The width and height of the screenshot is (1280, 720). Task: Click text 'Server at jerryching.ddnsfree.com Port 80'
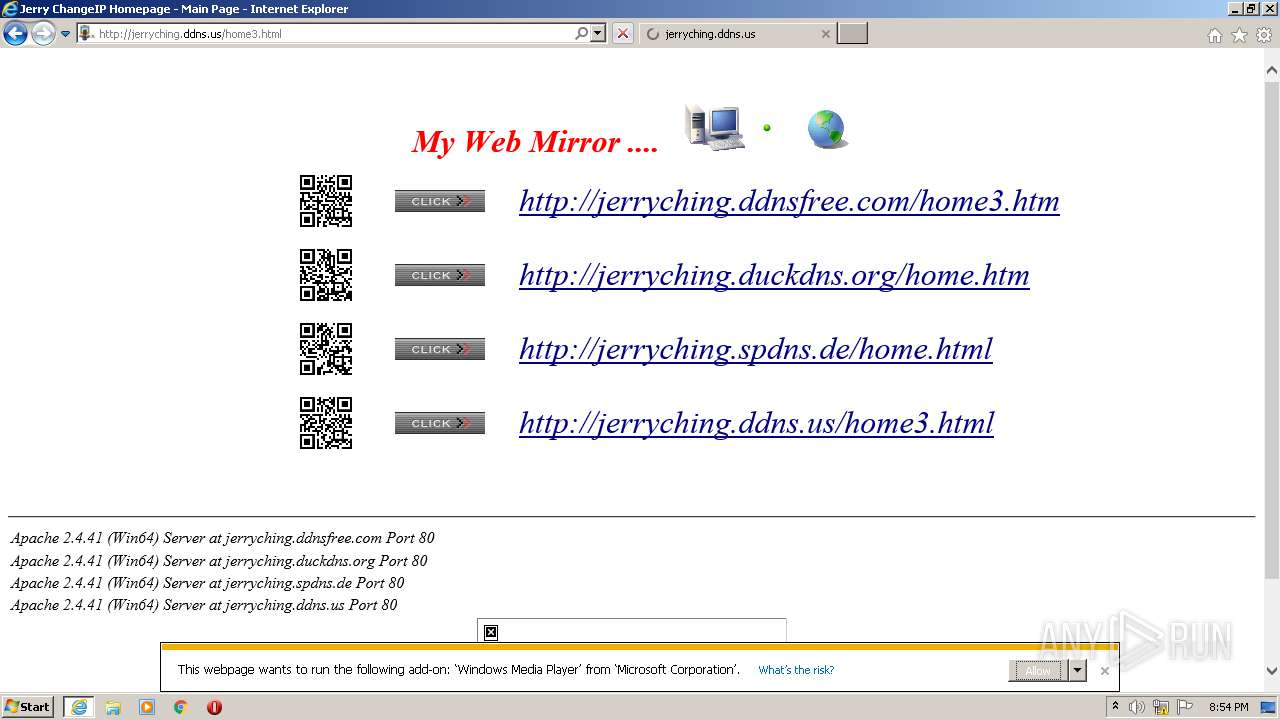click(x=299, y=538)
